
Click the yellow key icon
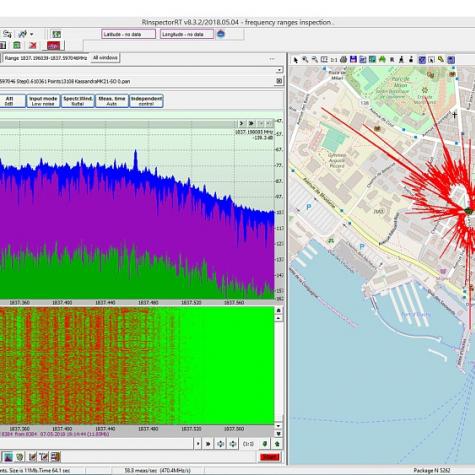pyautogui.click(x=441, y=60)
